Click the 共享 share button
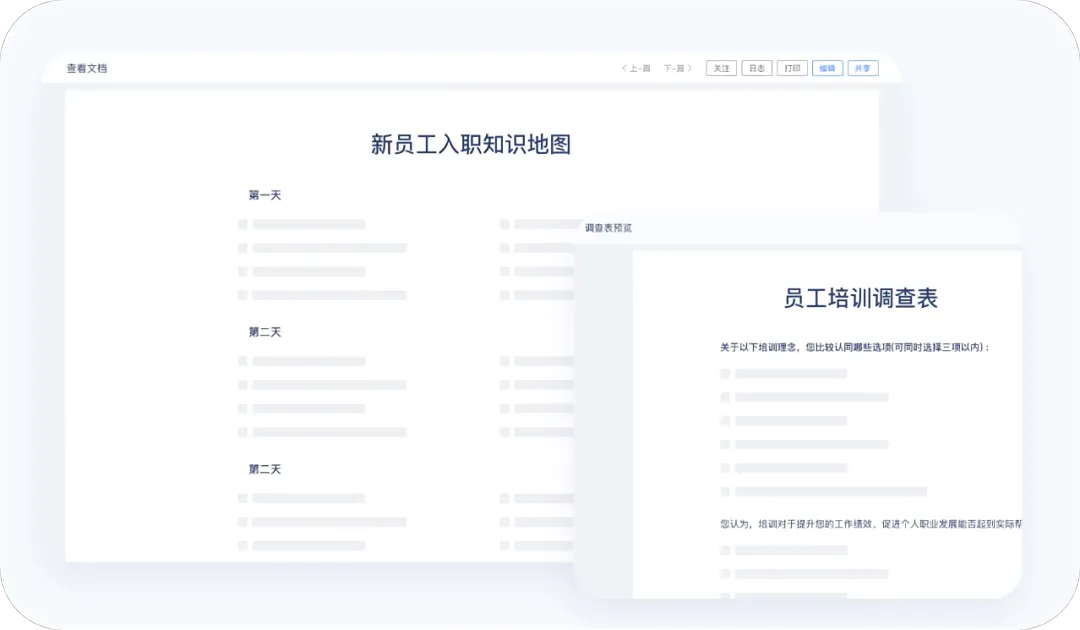This screenshot has width=1080, height=630. point(863,69)
